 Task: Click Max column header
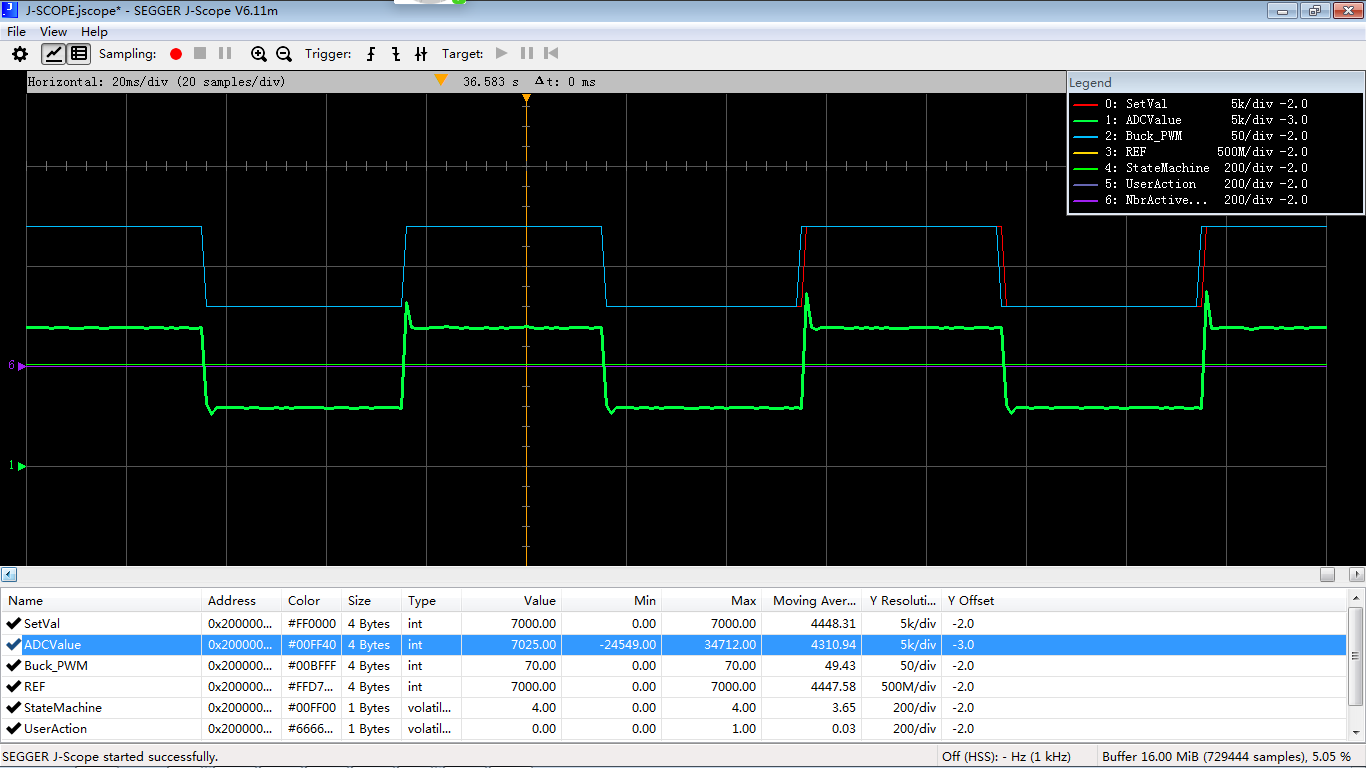point(711,601)
